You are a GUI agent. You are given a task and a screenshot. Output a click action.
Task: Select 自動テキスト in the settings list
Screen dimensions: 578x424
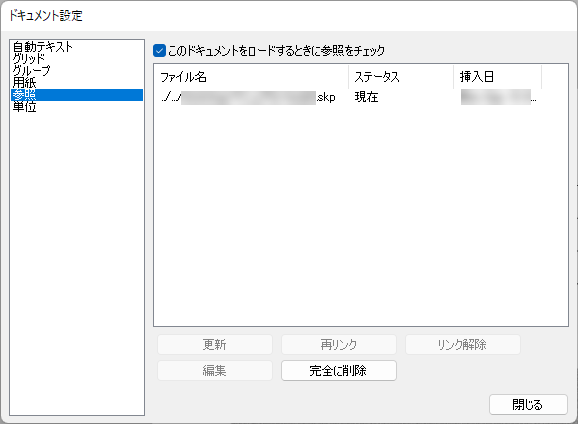click(x=77, y=47)
